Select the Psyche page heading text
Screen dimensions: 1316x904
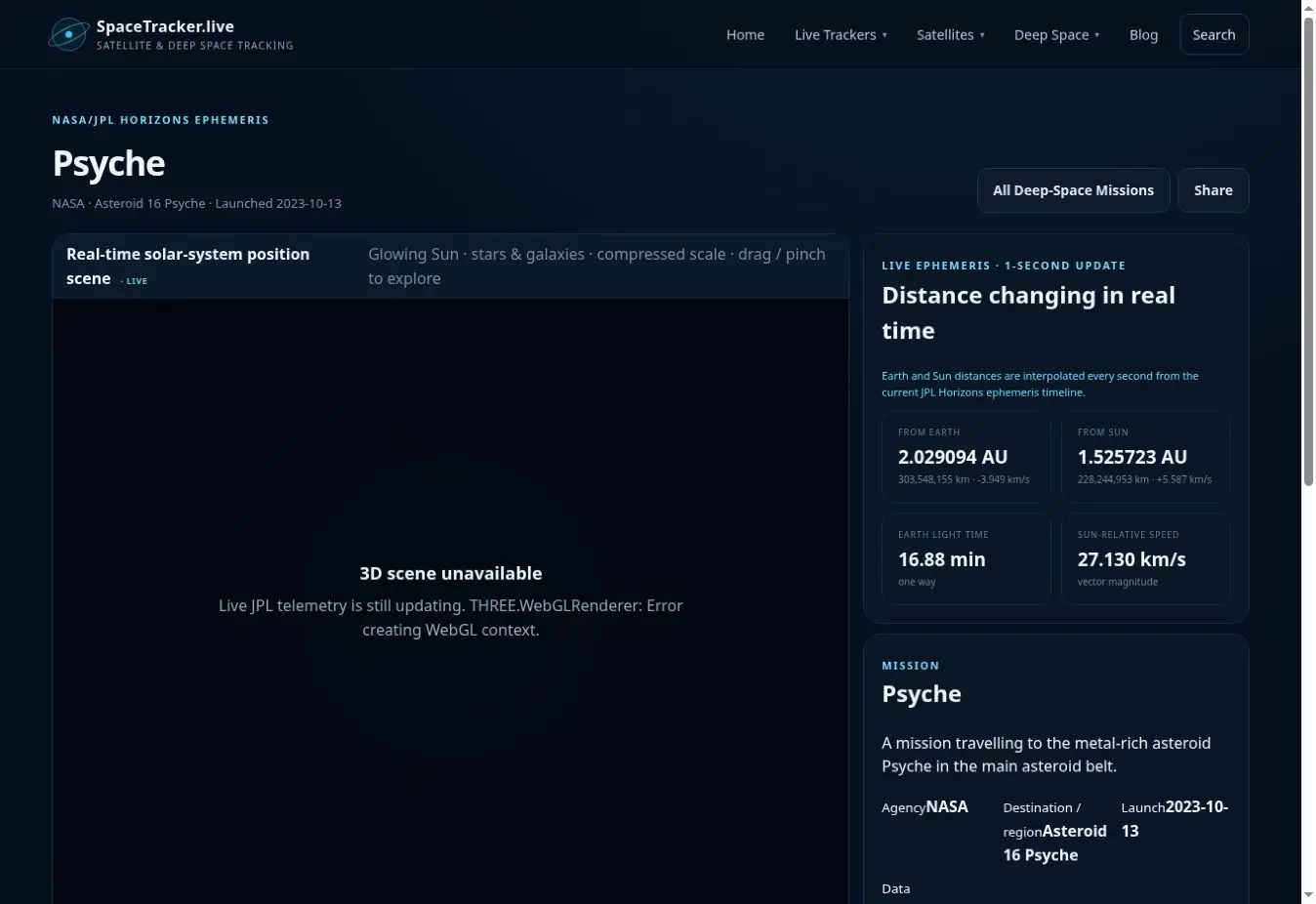(108, 164)
